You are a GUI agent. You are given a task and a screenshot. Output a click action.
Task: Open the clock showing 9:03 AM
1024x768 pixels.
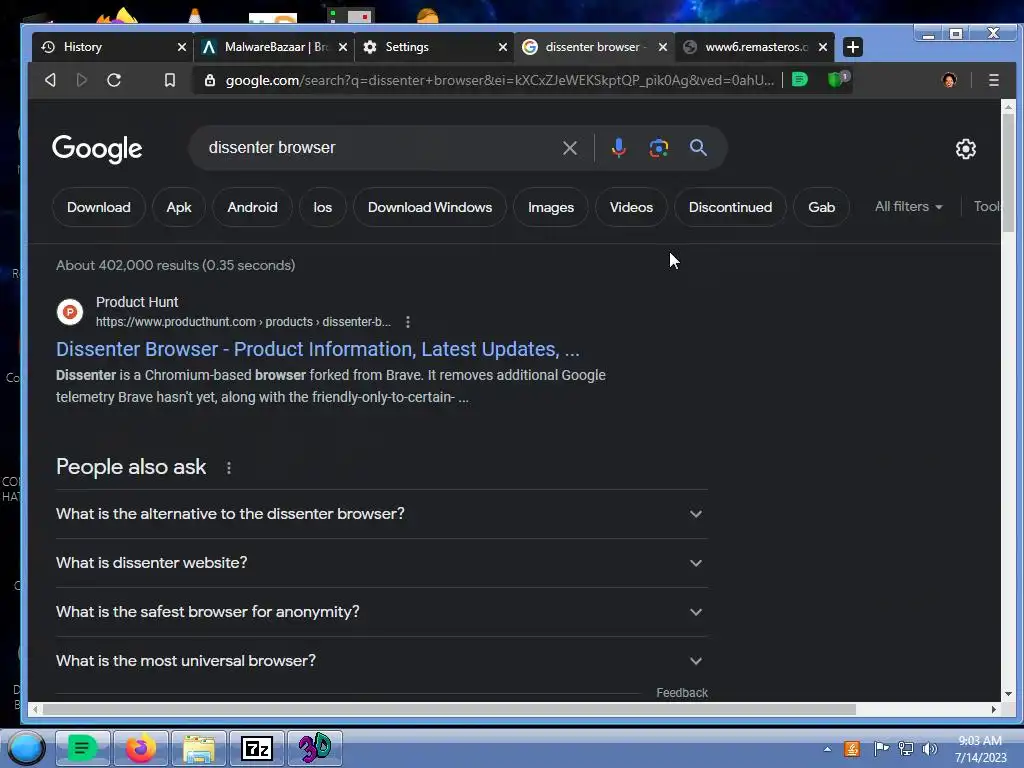[980, 749]
